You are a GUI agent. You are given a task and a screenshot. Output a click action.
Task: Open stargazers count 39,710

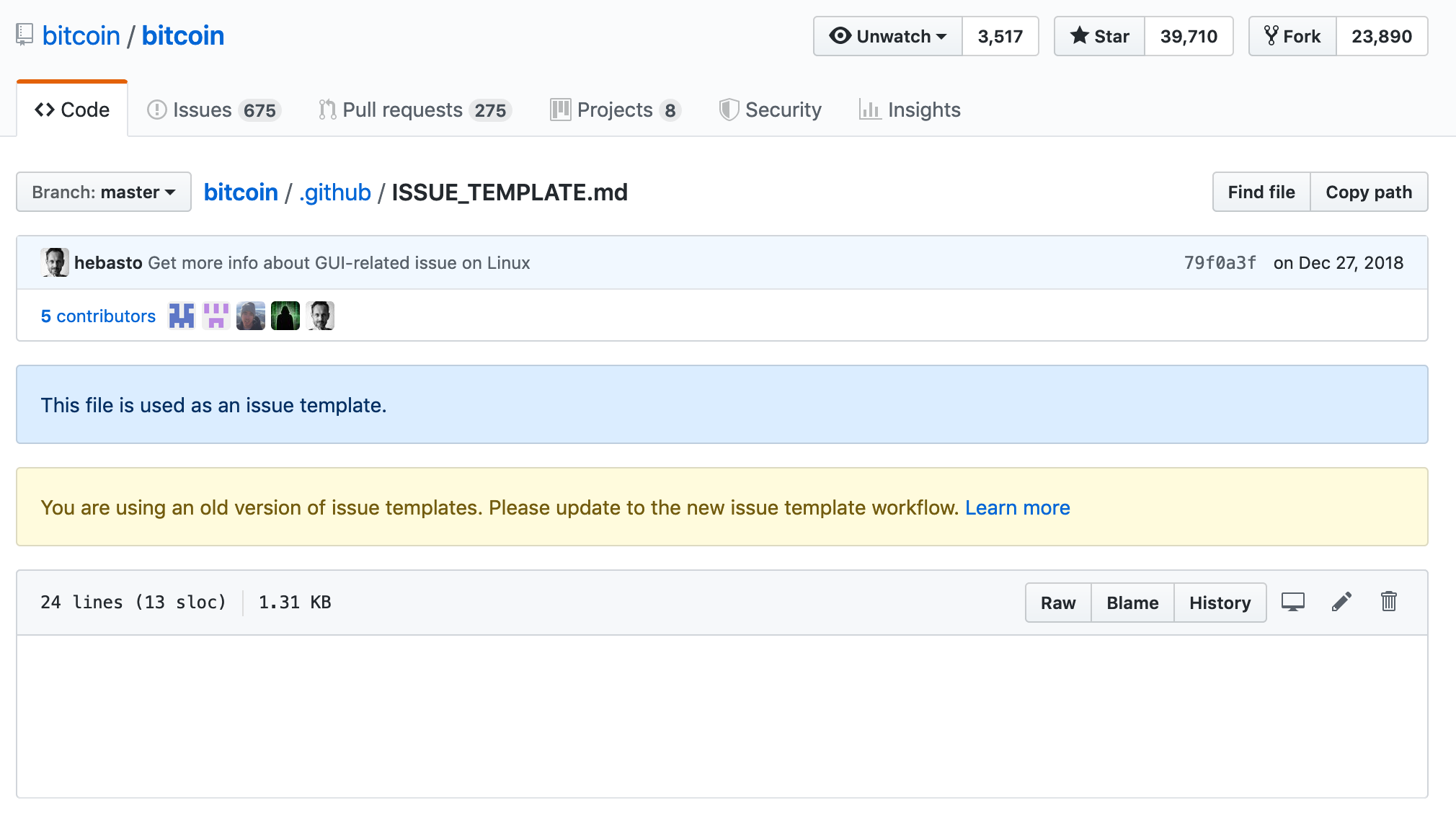1189,36
